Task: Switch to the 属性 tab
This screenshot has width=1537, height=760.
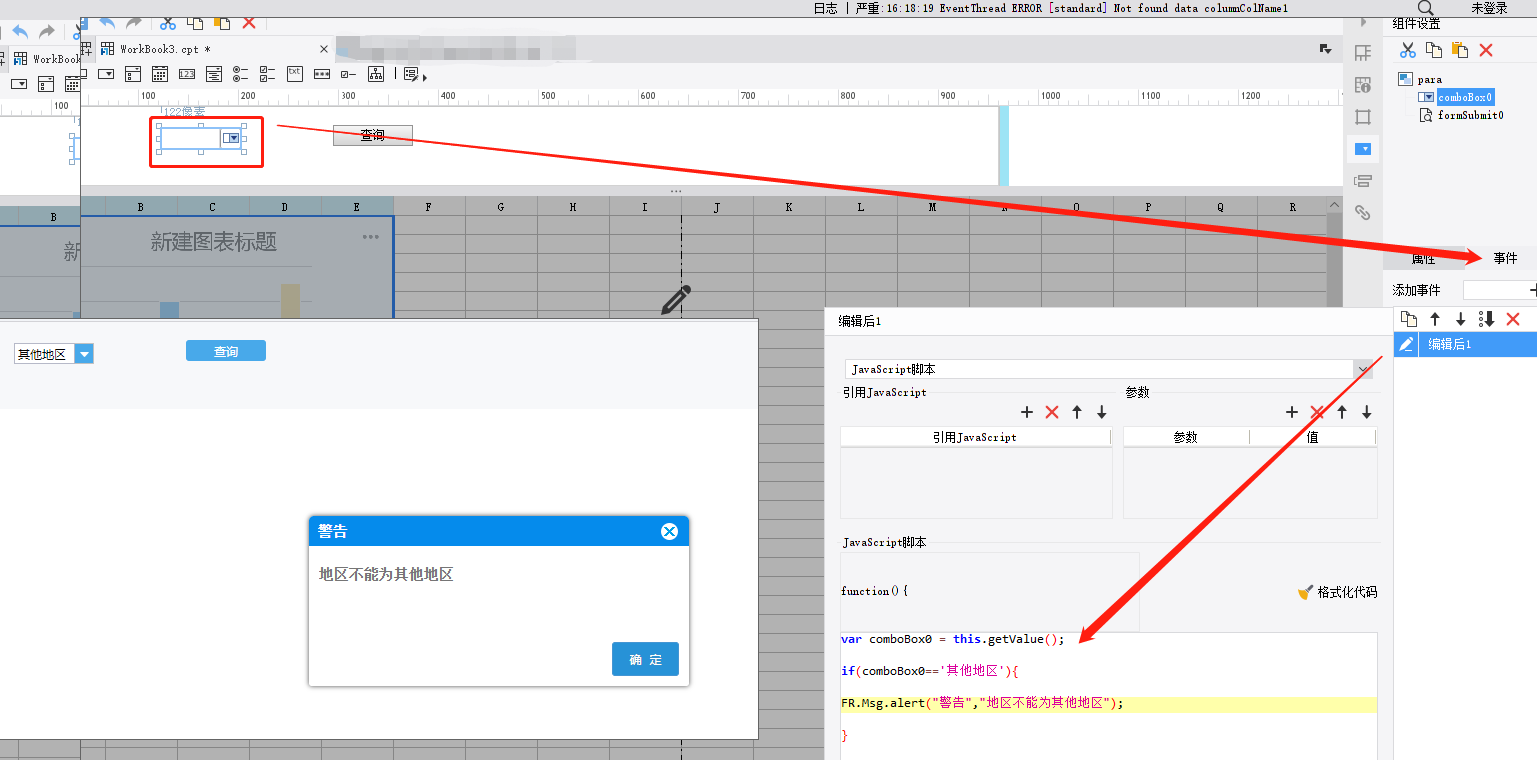Action: point(1423,258)
